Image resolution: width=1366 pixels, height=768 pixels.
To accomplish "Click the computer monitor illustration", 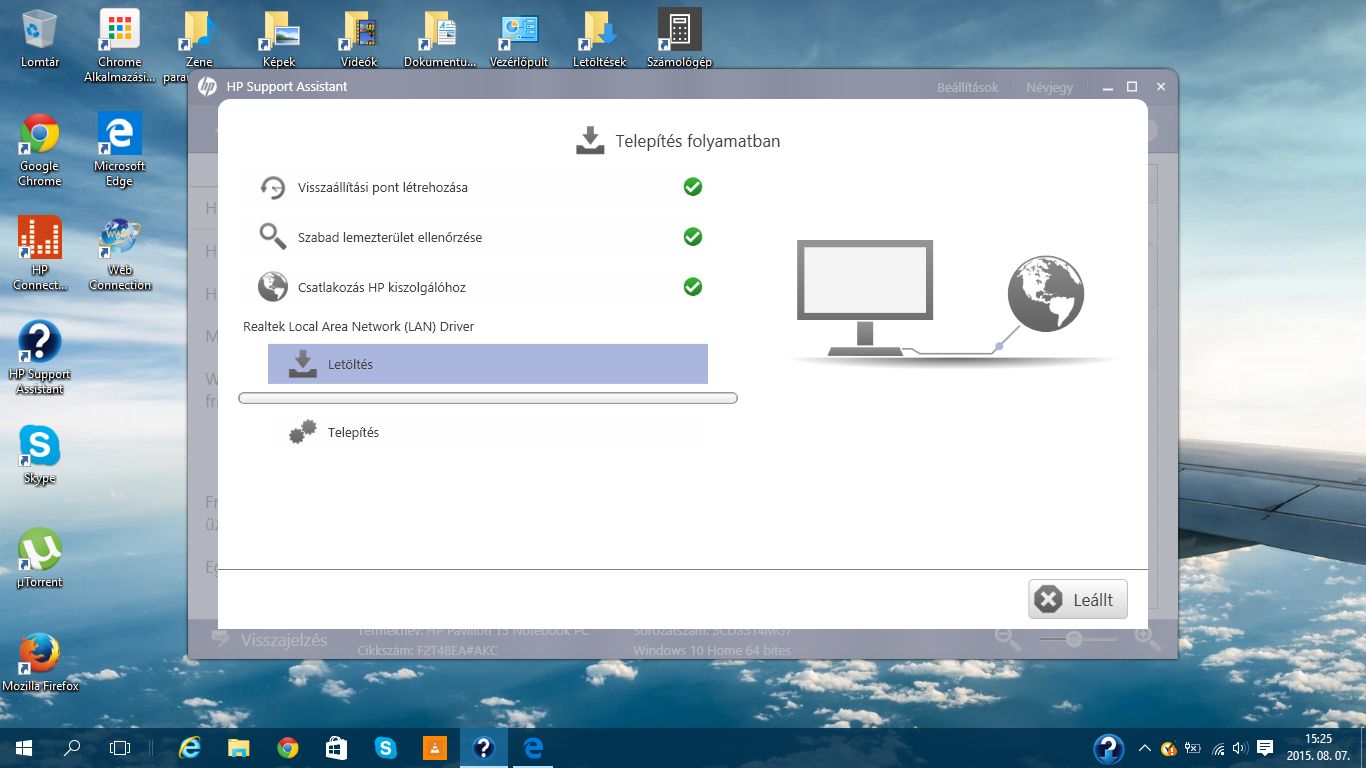I will [865, 297].
